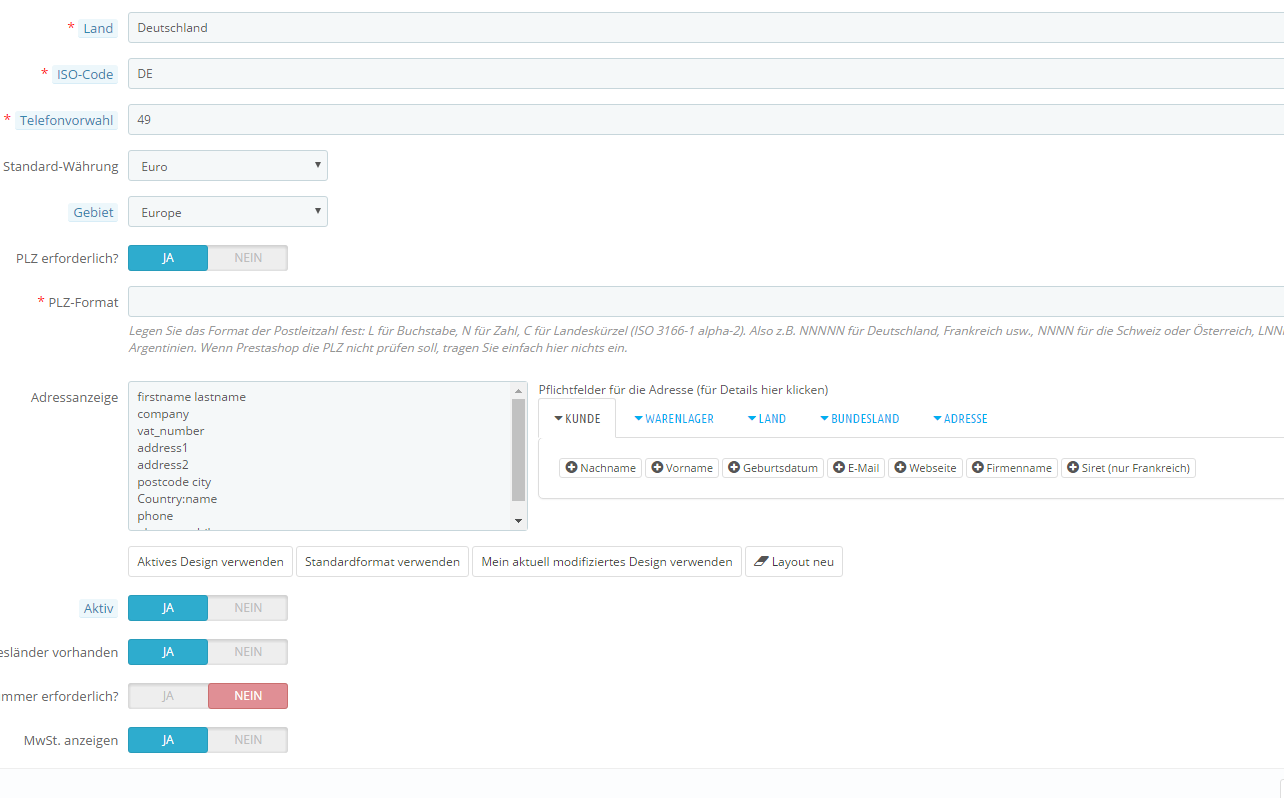
Task: Click the Adressanzeige scrollbar down arrow
Action: tap(518, 521)
